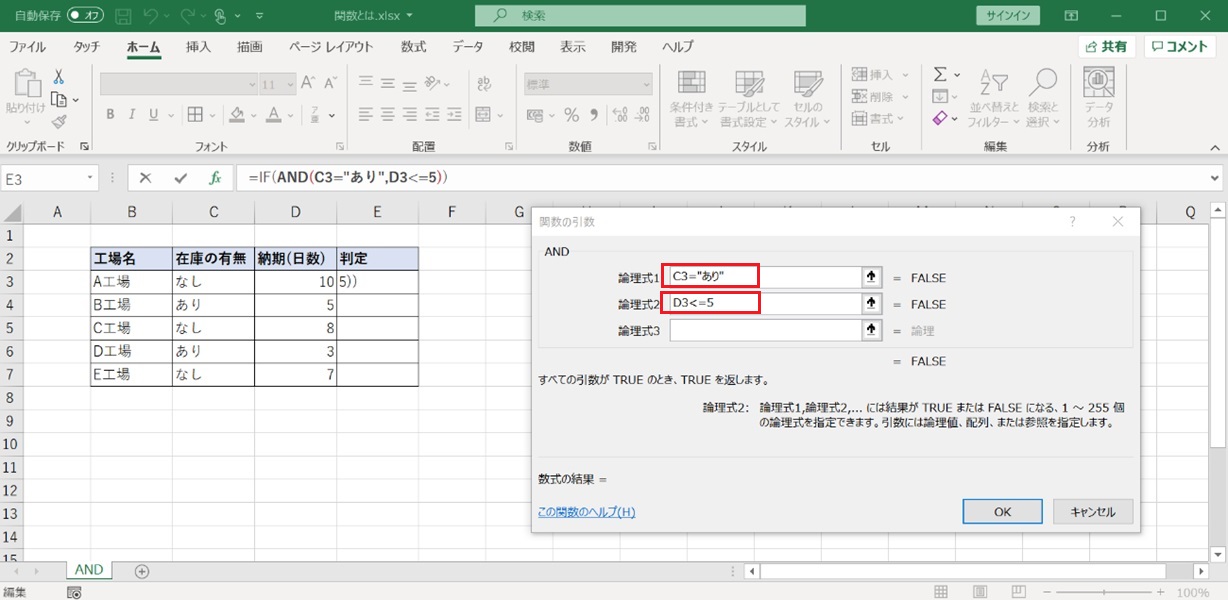This screenshot has width=1228, height=604.
Task: Expand the Name Box dropdown arrow
Action: pos(90,178)
